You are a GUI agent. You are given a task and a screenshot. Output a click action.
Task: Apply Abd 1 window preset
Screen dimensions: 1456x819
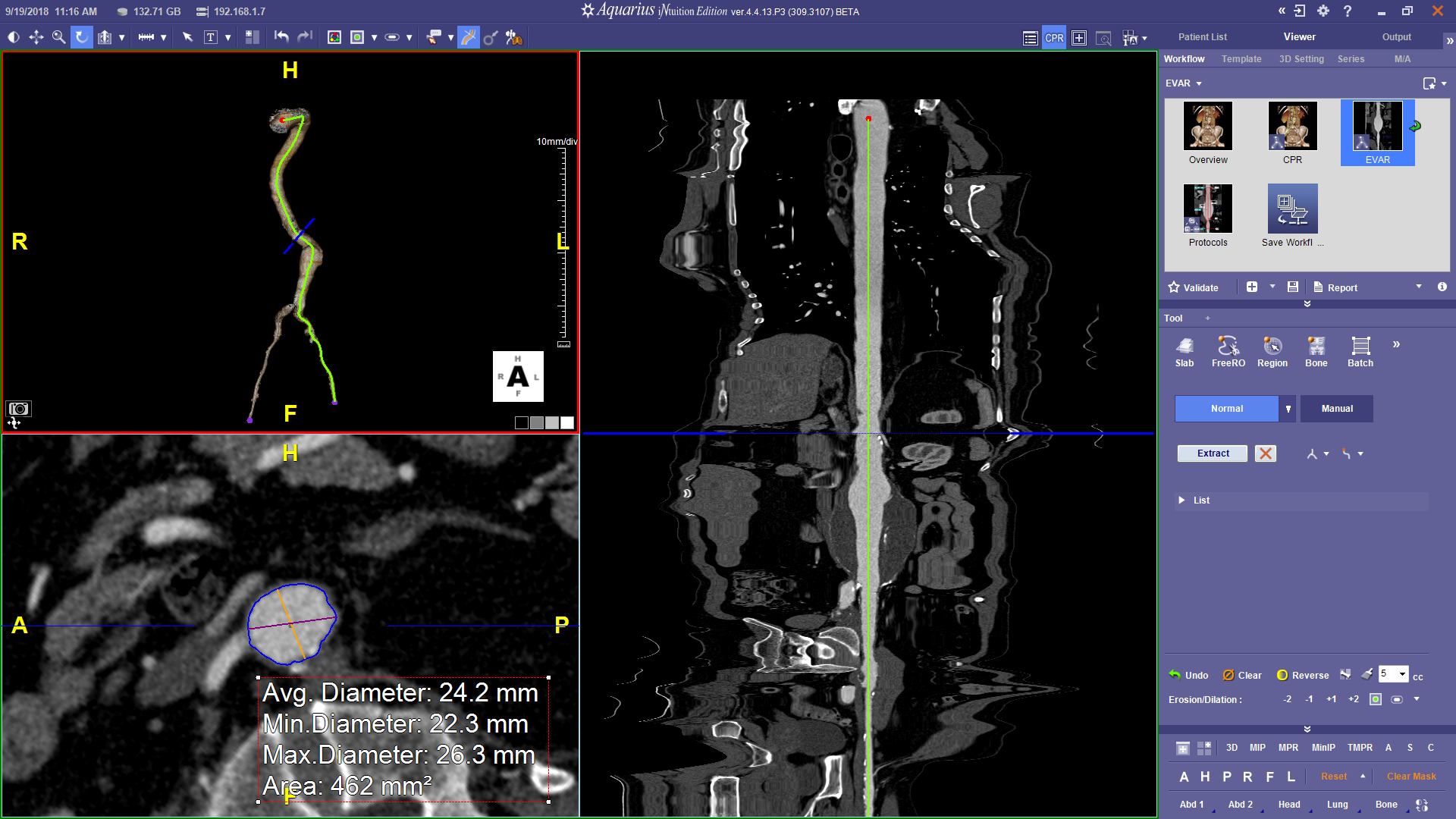tap(1191, 805)
